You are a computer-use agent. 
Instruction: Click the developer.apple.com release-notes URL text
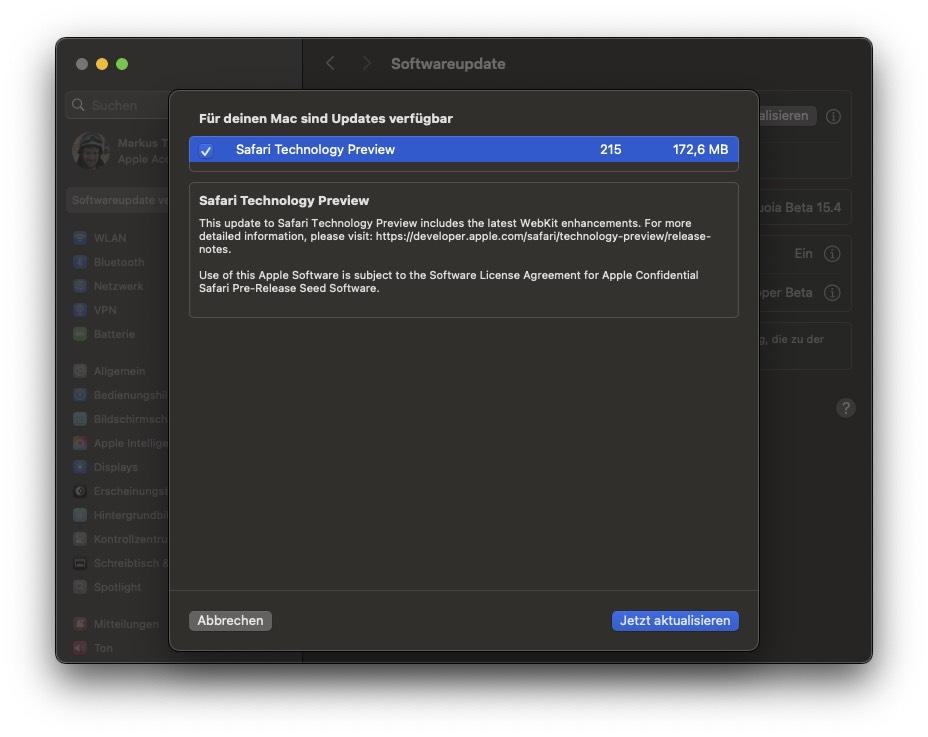coord(455,242)
